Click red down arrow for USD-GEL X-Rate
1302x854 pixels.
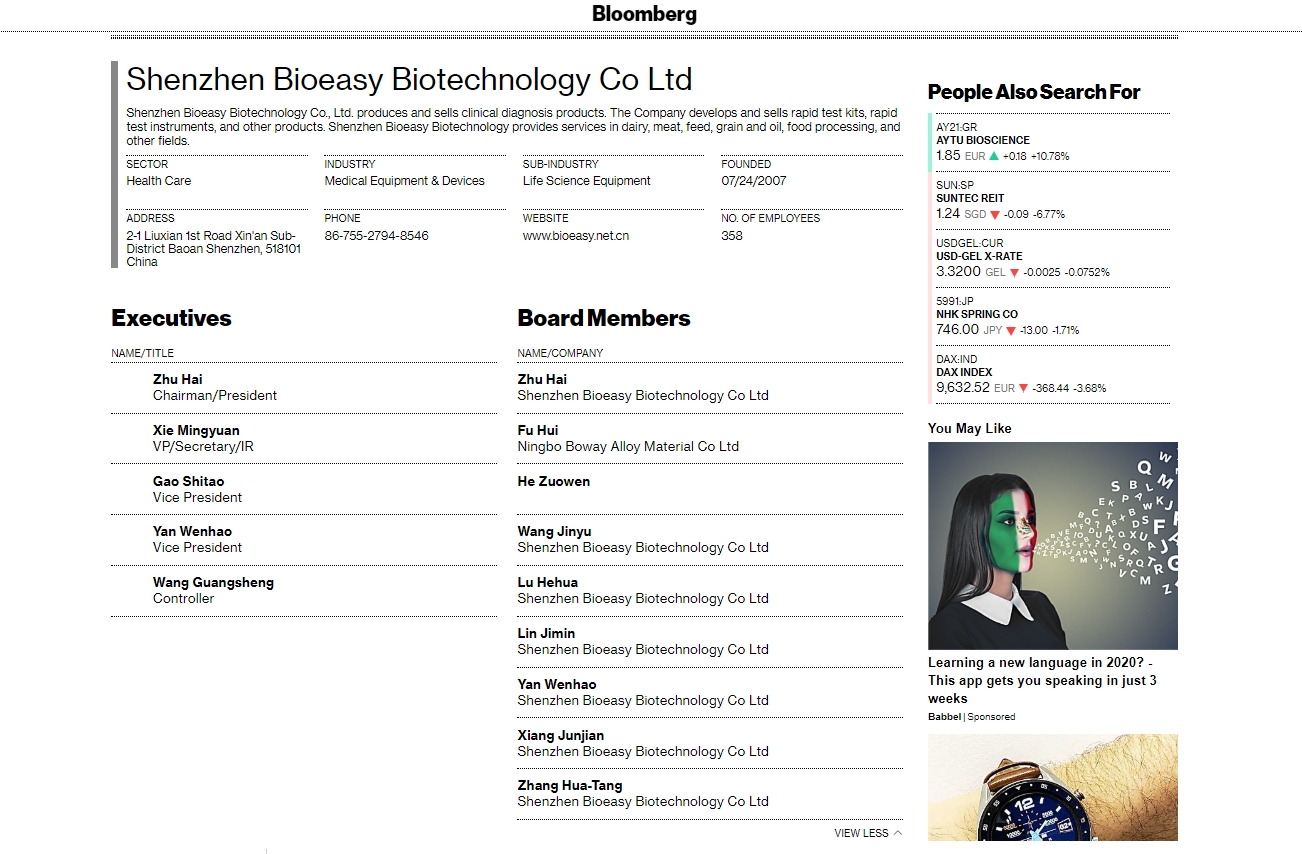(1014, 272)
